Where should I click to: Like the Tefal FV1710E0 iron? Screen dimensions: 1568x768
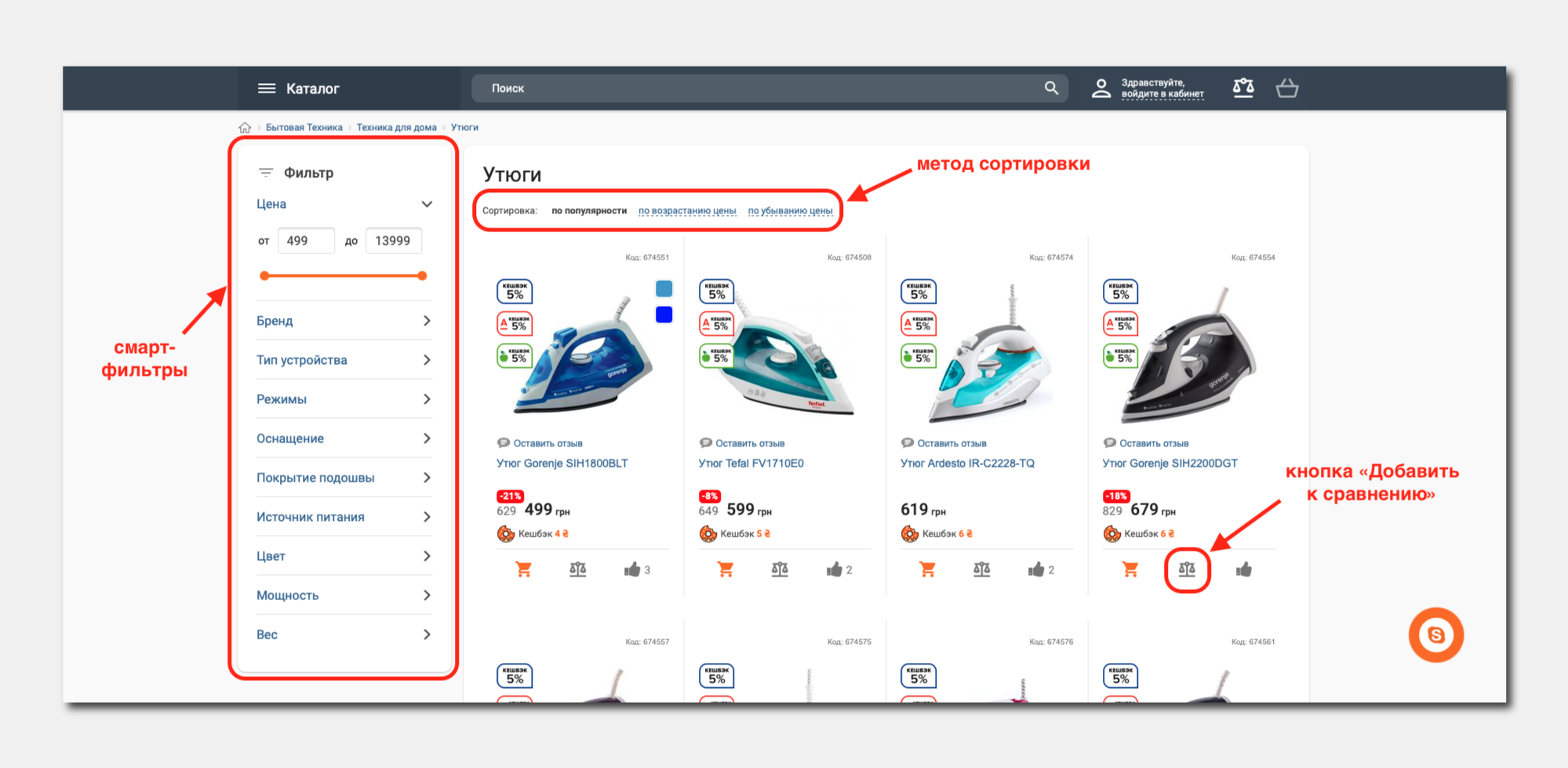tap(834, 570)
